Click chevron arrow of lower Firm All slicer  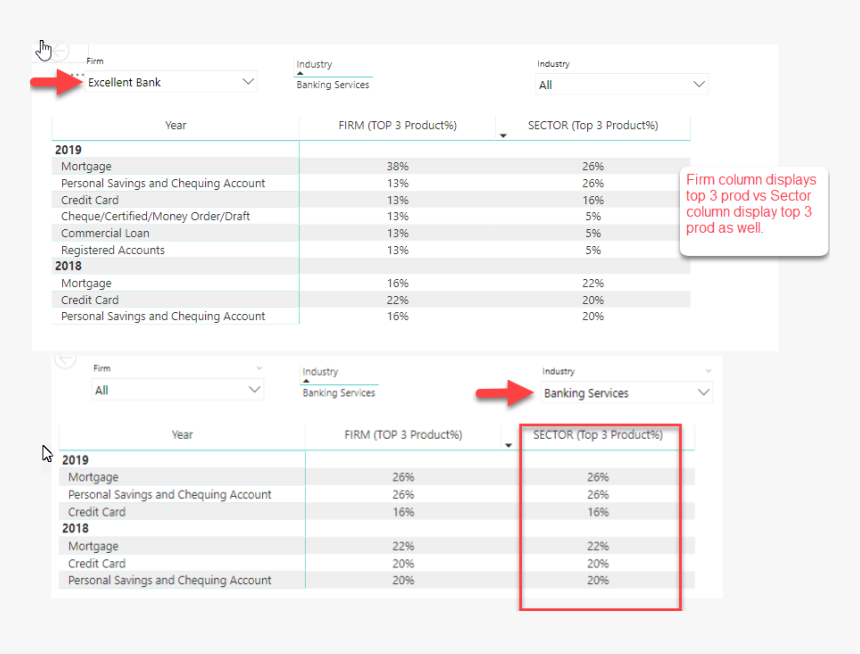coord(254,390)
